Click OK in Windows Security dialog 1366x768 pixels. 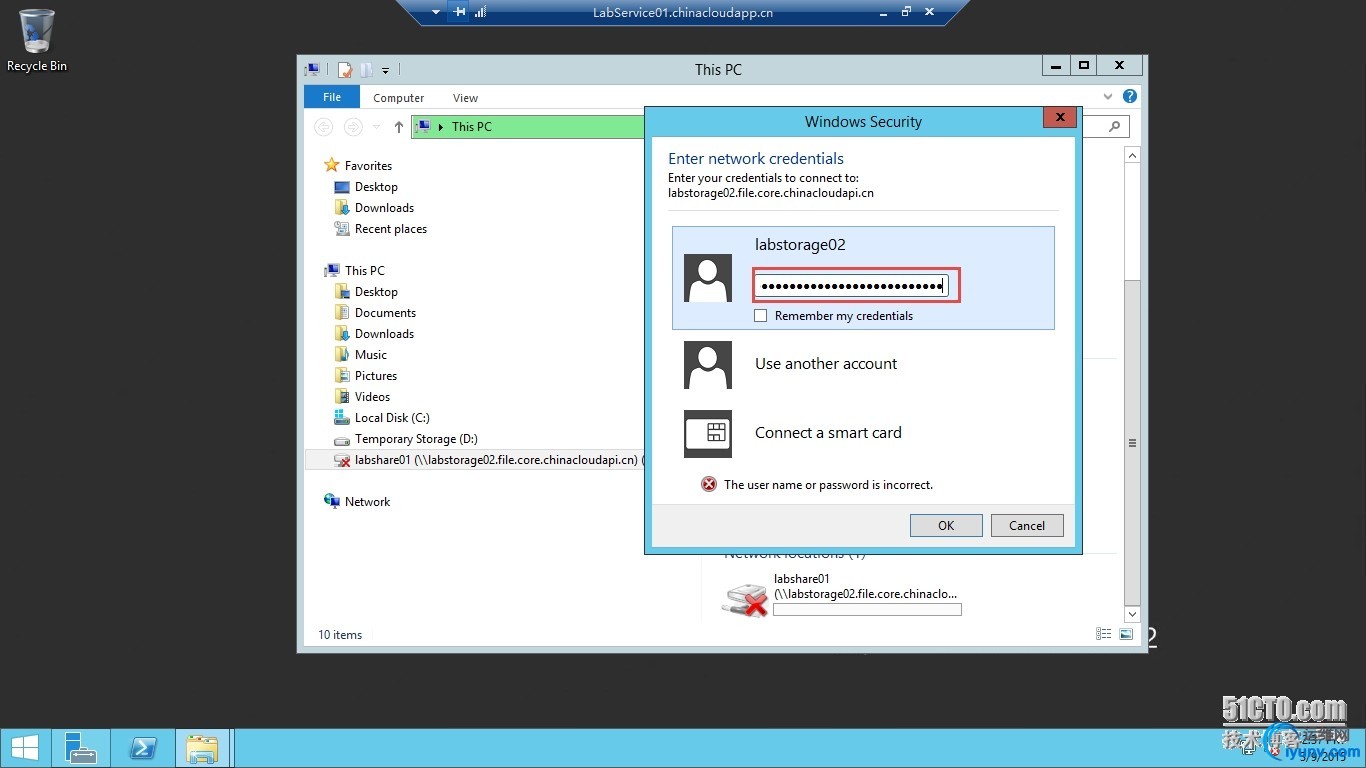946,526
